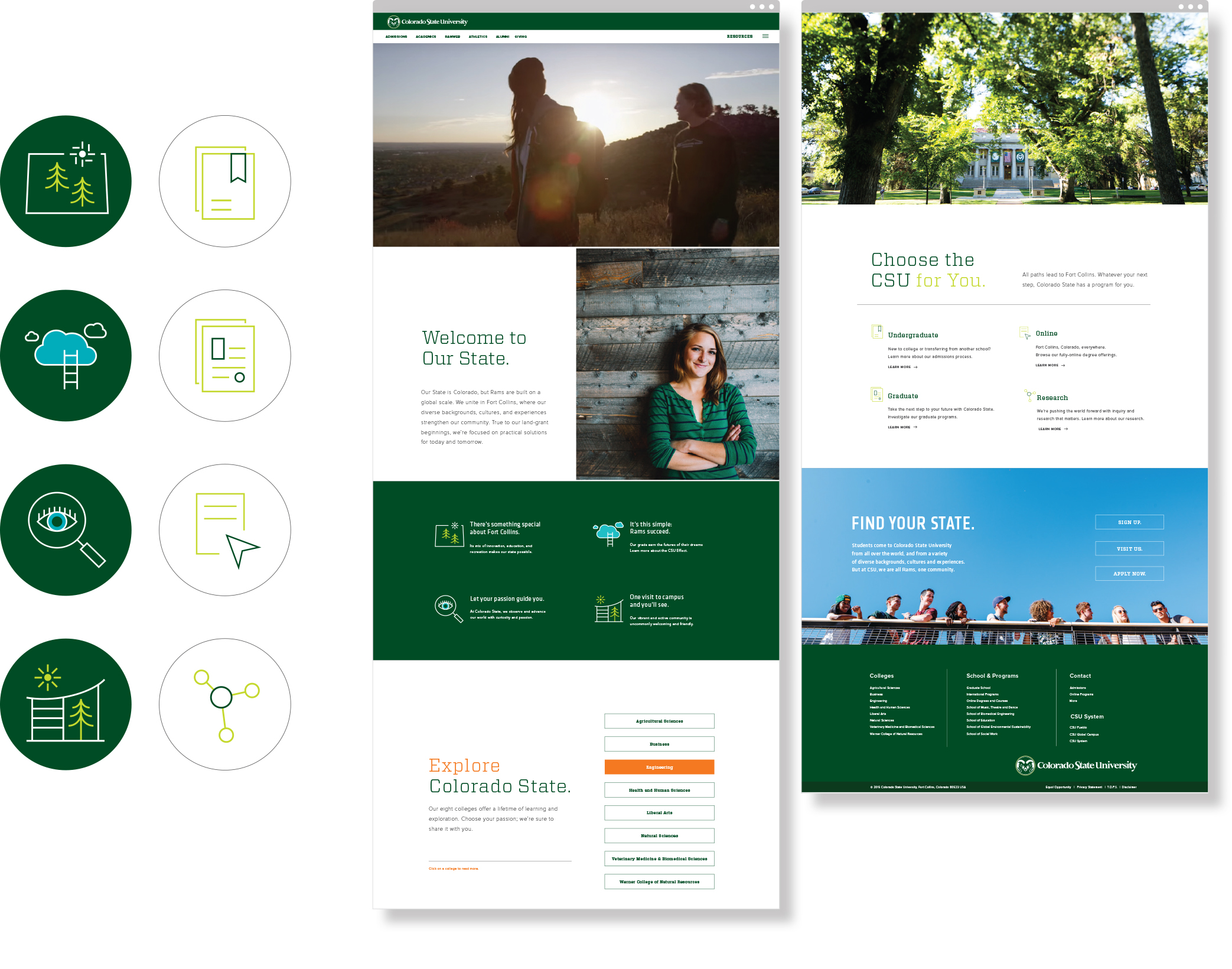The width and height of the screenshot is (1232, 969).
Task: Click the Equal Opportunity footer link
Action: tap(1058, 787)
